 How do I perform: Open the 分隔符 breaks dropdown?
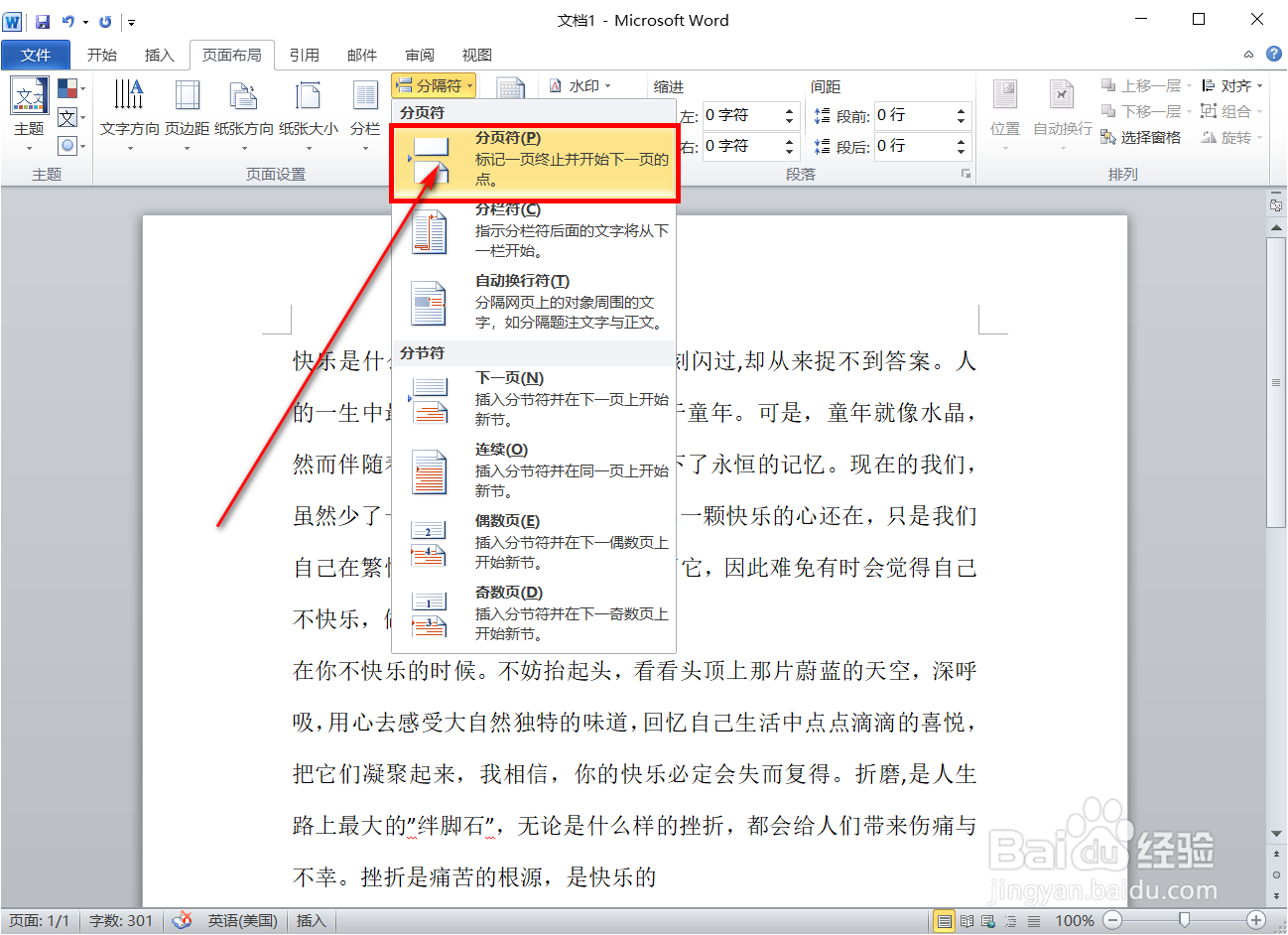point(435,85)
